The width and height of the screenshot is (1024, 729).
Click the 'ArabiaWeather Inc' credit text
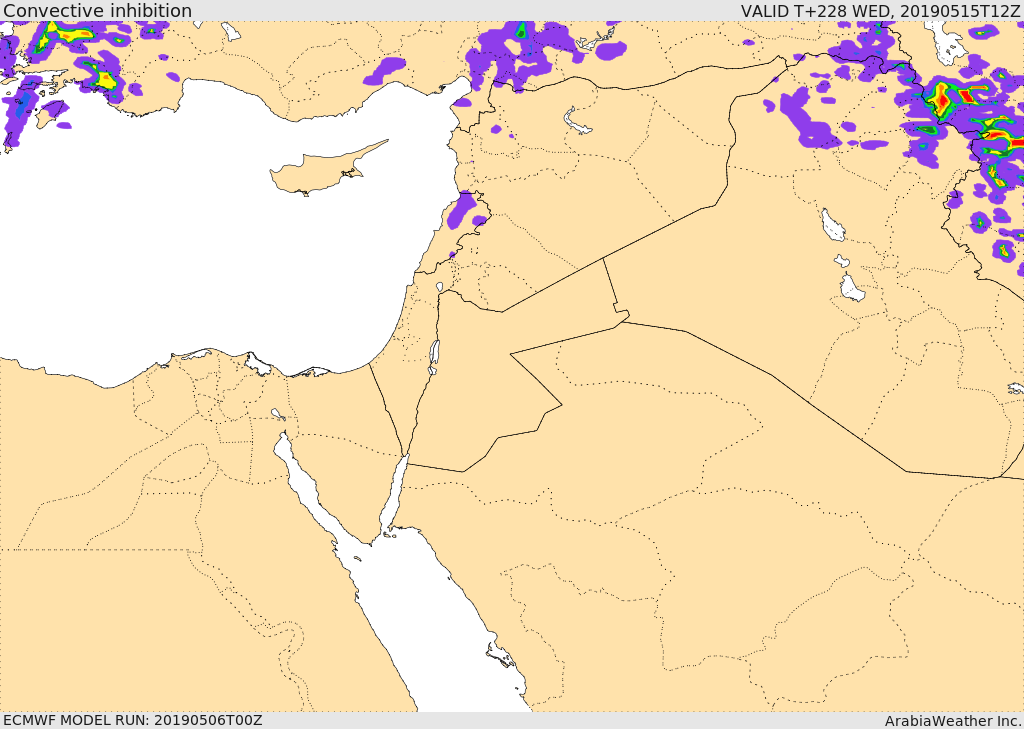(953, 721)
